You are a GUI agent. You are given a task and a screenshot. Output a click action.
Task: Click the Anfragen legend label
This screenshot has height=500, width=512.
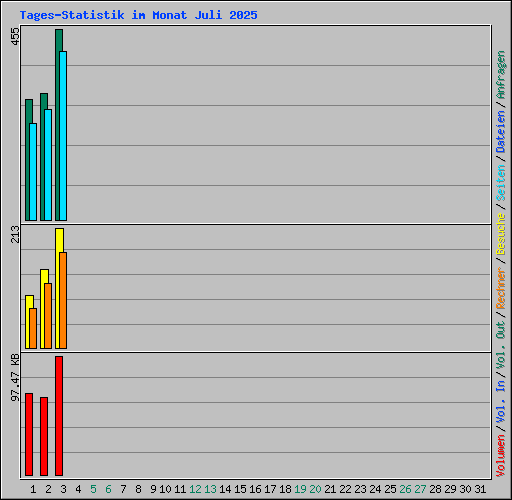[500, 75]
